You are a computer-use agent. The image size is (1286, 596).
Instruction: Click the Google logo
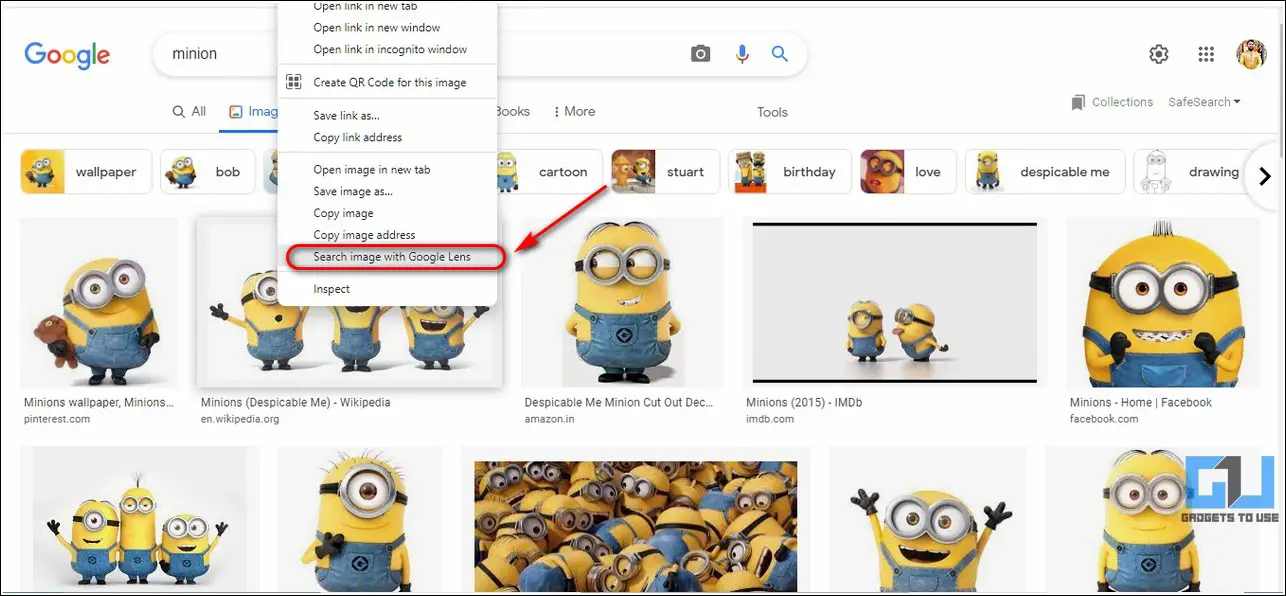point(67,56)
